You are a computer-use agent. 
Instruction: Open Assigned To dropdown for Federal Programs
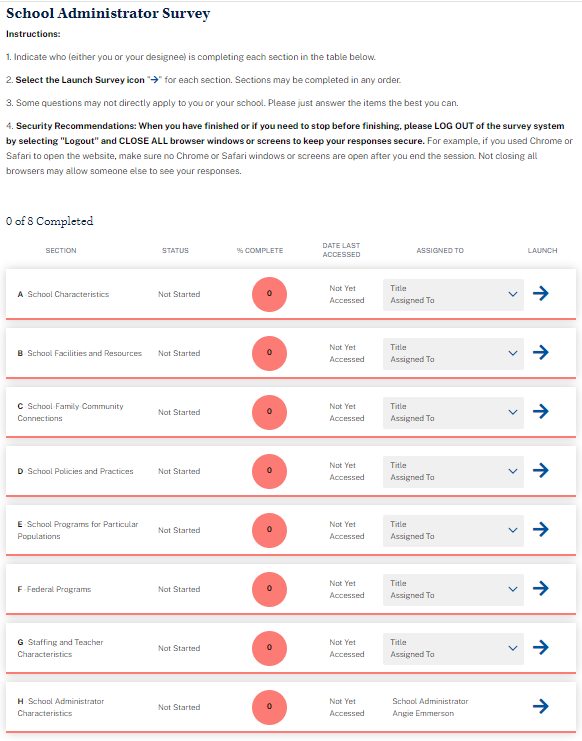453,590
